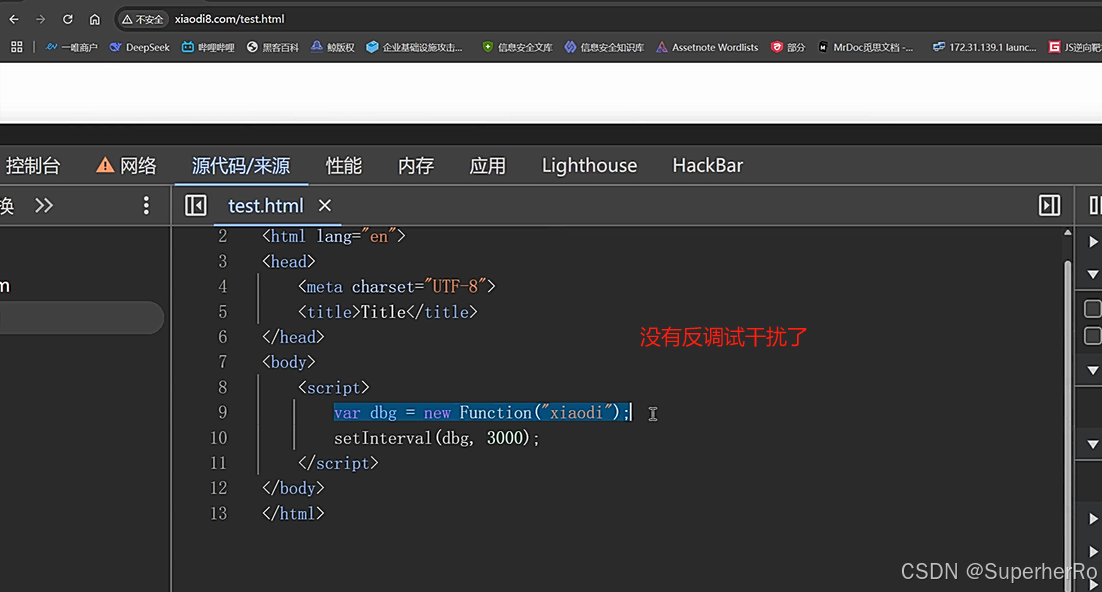Viewport: 1102px width, 592px height.
Task: Reload the xiaodi8.com test page
Action: pyautogui.click(x=67, y=20)
